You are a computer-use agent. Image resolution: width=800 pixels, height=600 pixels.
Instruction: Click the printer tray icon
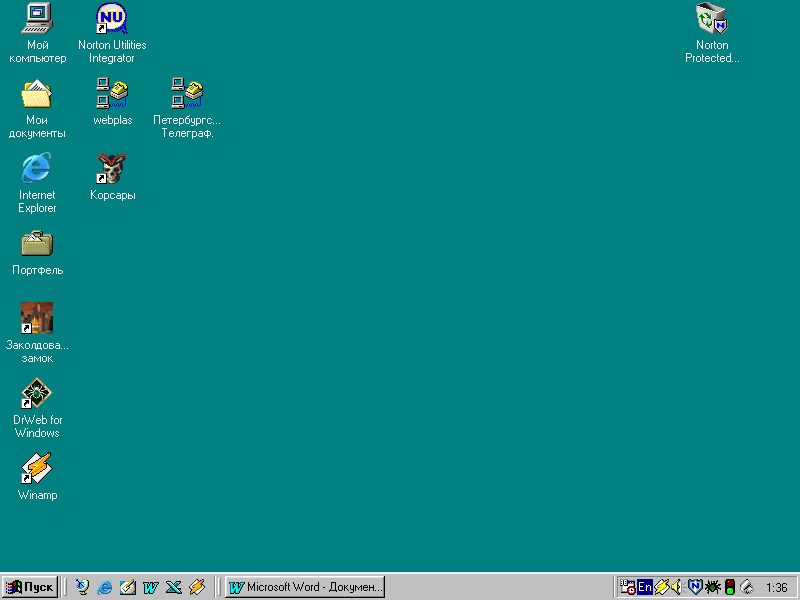[x=746, y=587]
